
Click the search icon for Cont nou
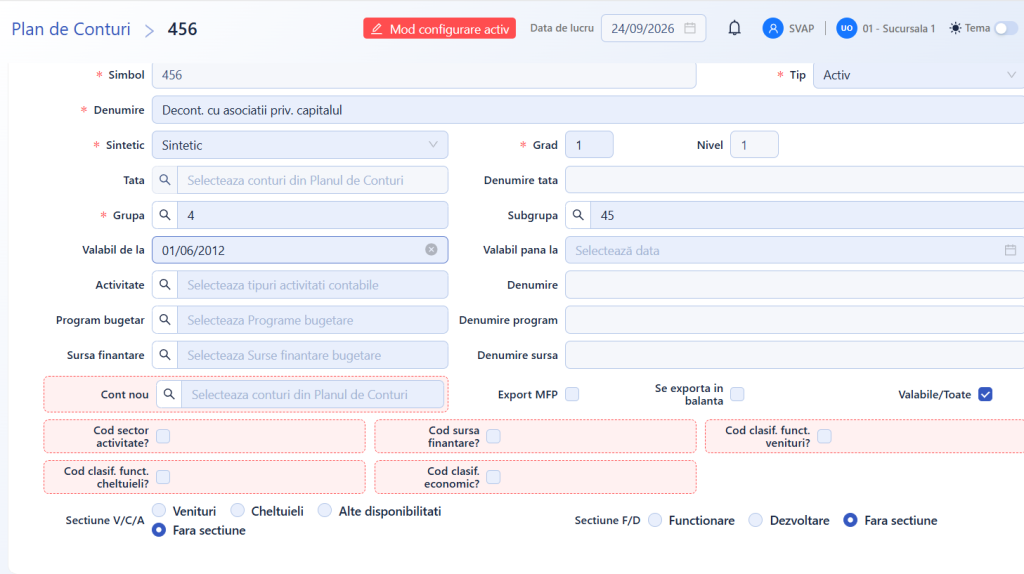pyautogui.click(x=169, y=394)
